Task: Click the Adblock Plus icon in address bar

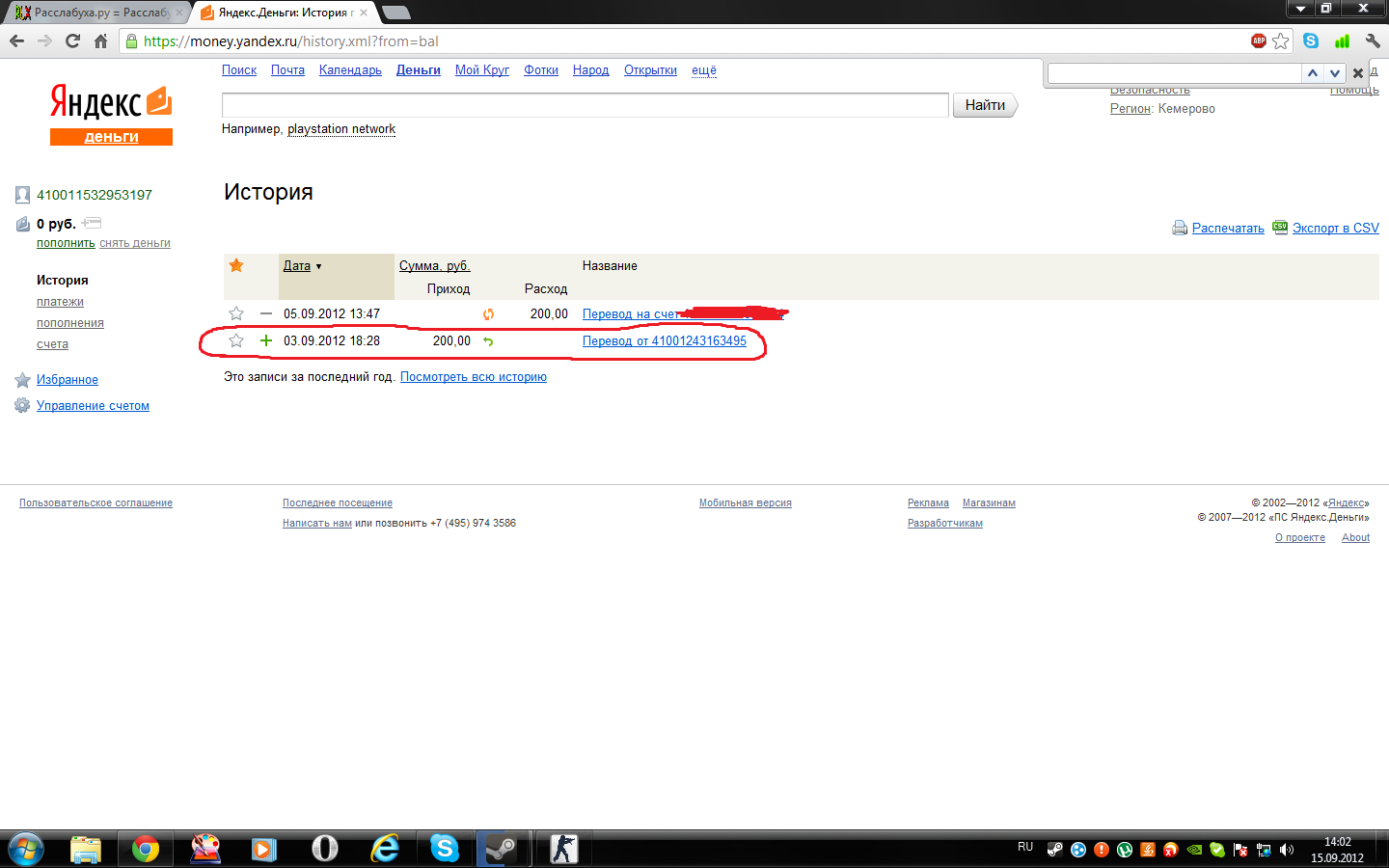Action: click(1258, 41)
